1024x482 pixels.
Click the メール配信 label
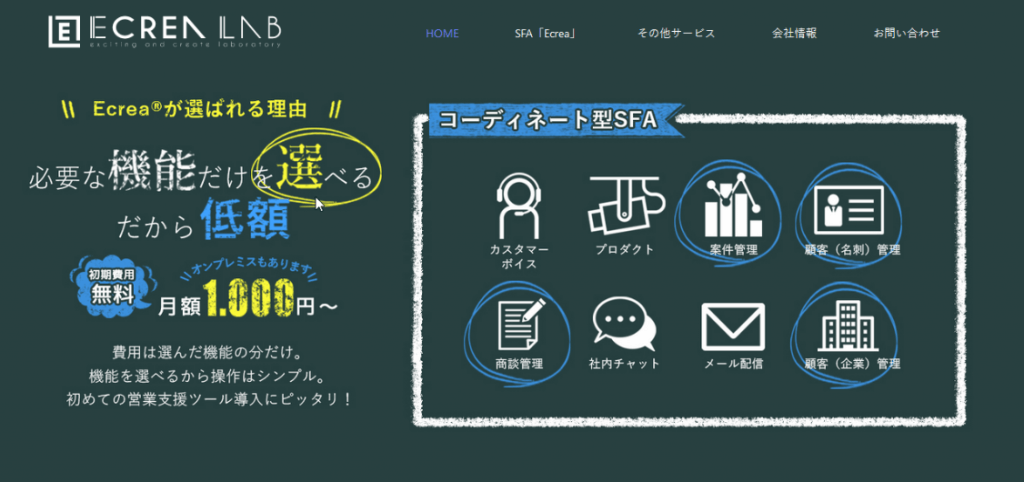pos(733,364)
